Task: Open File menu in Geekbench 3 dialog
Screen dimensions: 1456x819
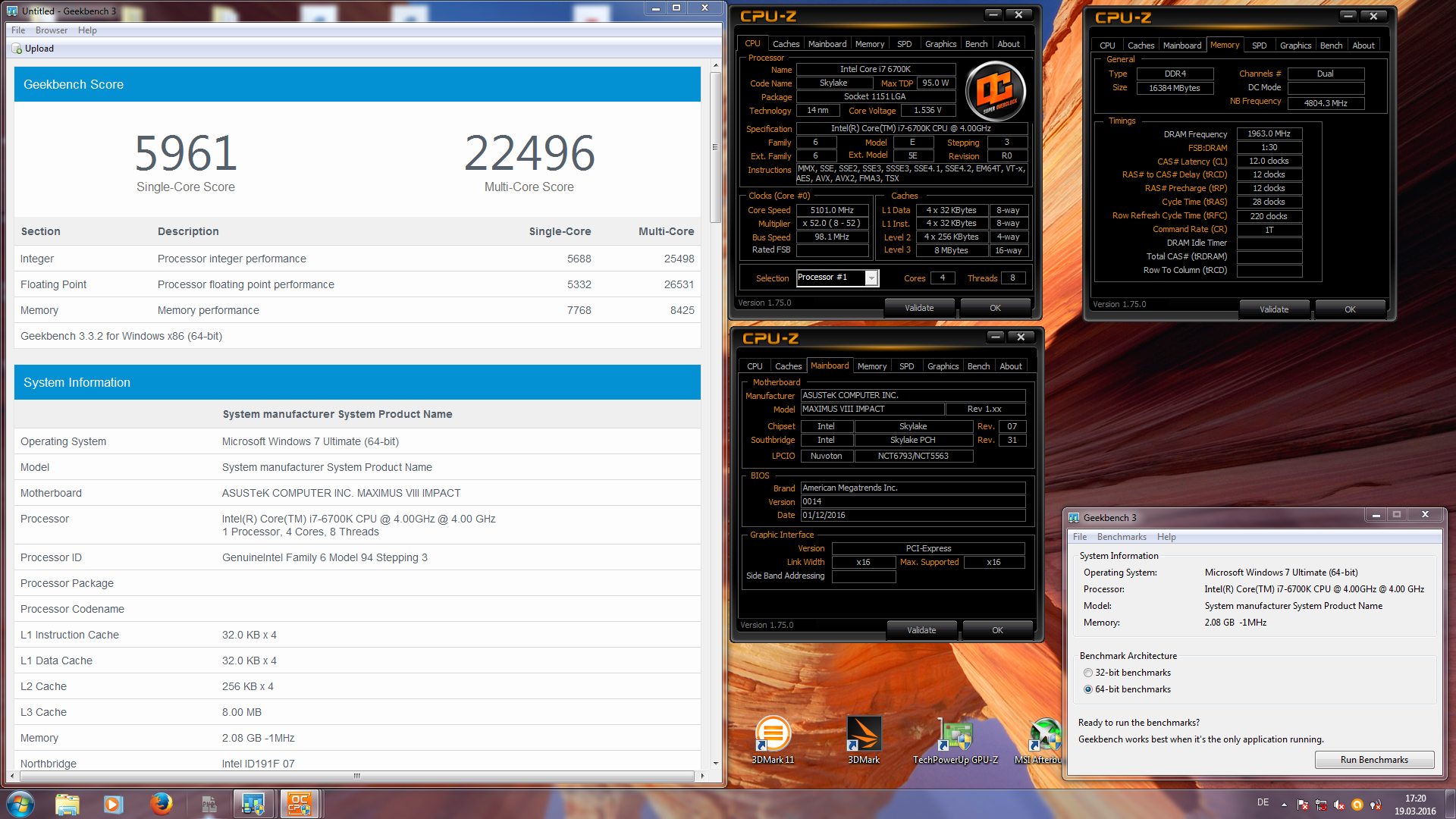Action: click(x=1080, y=537)
